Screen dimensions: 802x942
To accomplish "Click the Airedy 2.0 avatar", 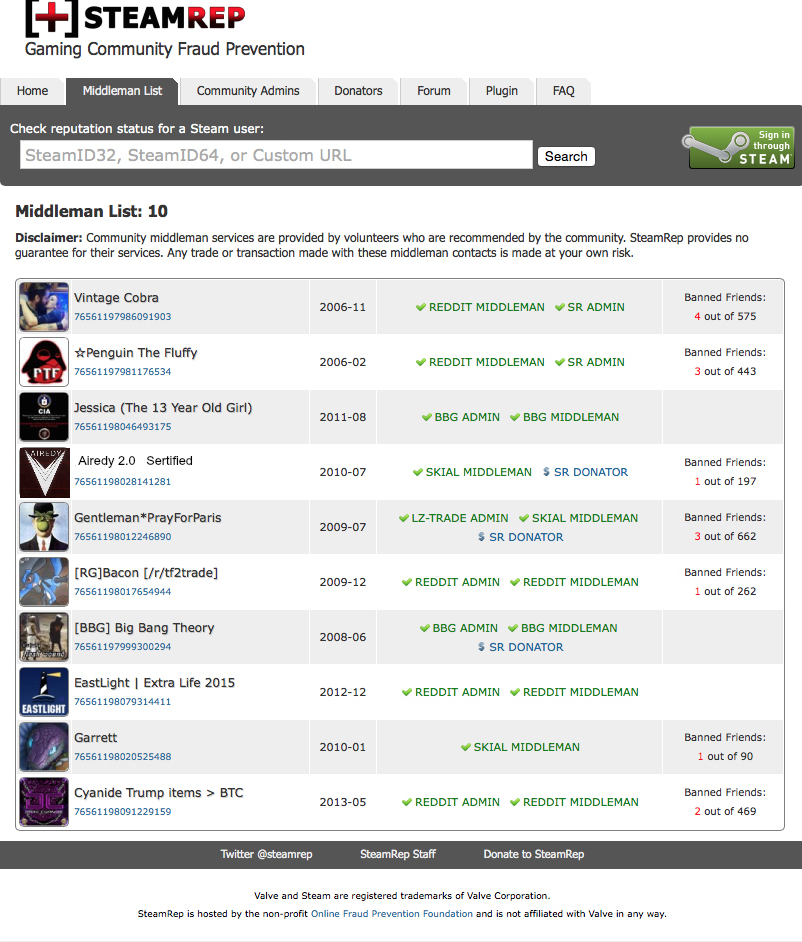I will point(44,472).
